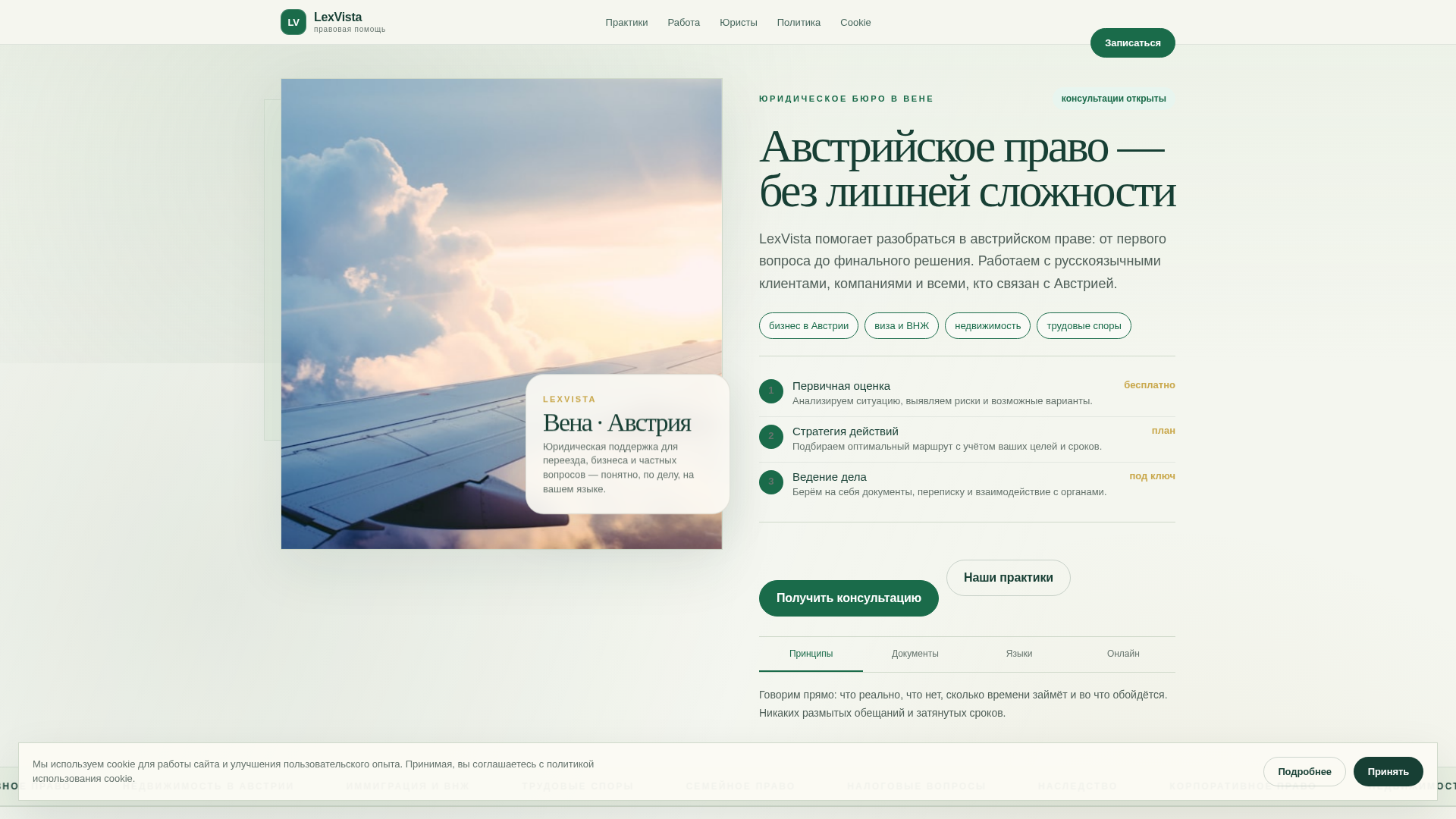
Task: Click 'Подробнее' in cookie banner
Action: pyautogui.click(x=1304, y=772)
